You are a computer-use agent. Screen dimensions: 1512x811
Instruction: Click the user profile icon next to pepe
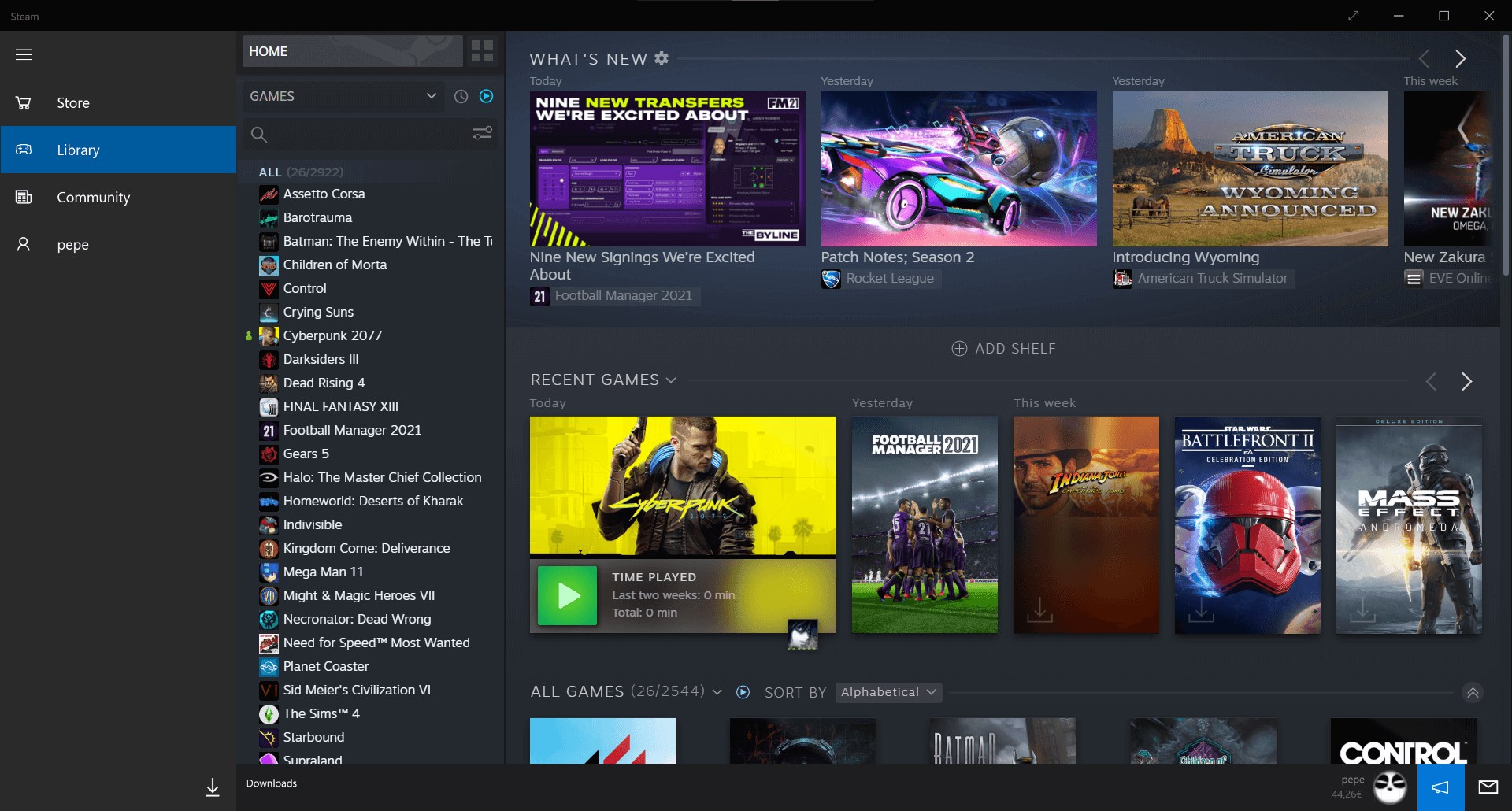(24, 245)
